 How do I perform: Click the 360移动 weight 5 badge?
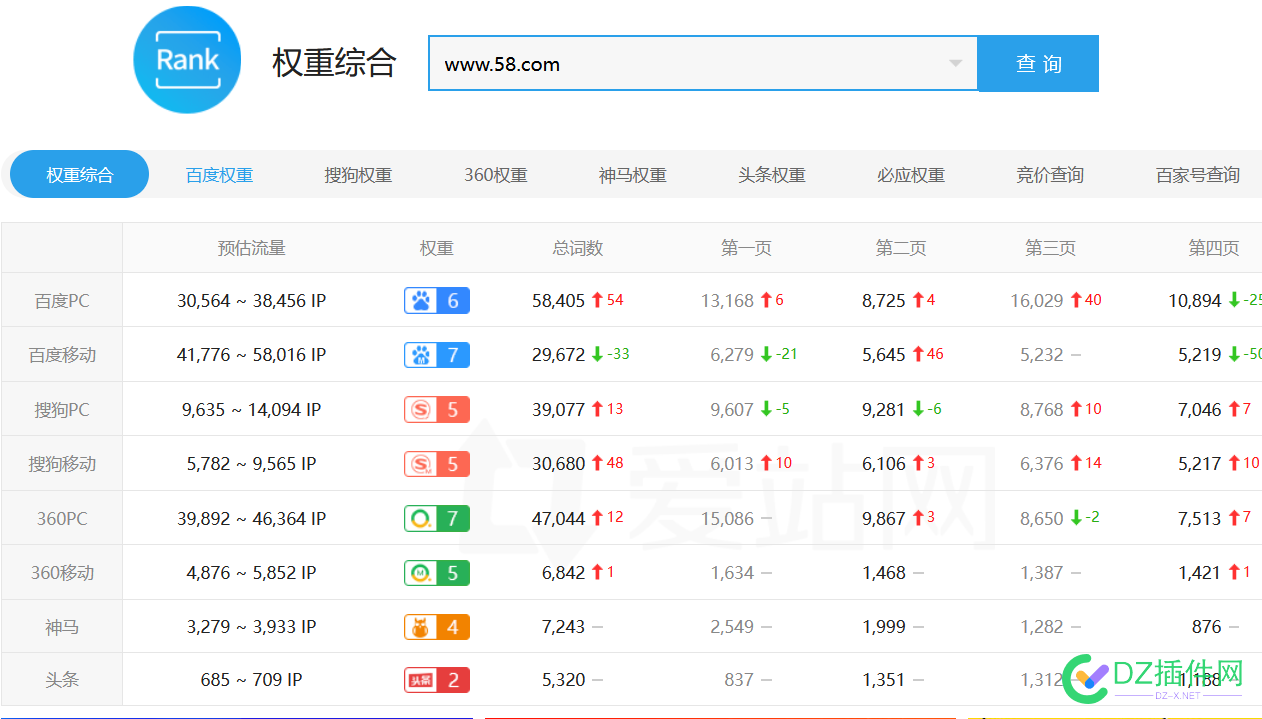(x=437, y=573)
